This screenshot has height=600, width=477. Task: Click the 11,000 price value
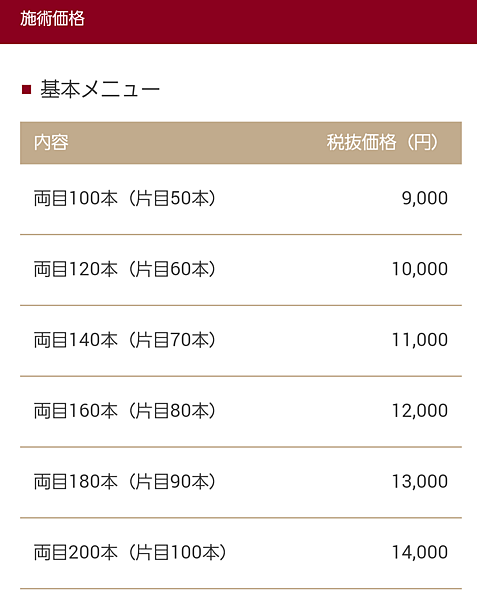coord(420,340)
